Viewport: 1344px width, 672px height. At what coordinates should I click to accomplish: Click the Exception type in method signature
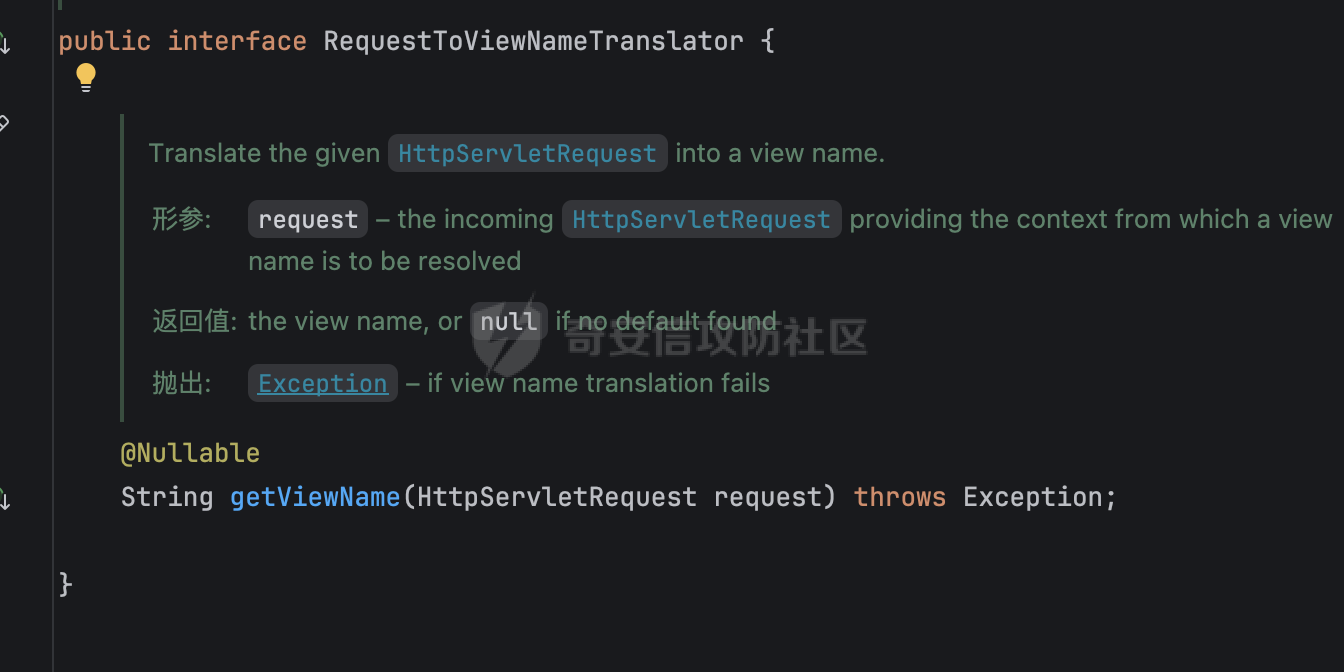pos(1033,497)
